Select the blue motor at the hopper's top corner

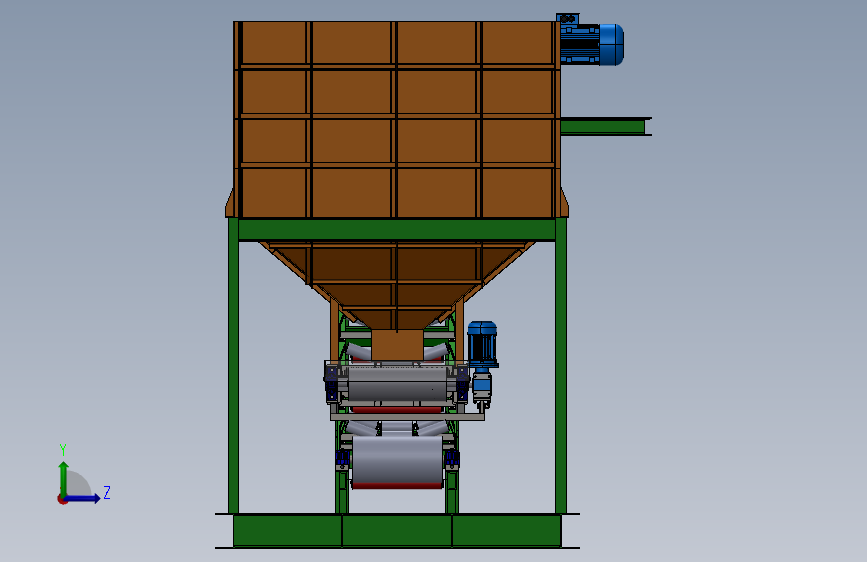pos(591,40)
